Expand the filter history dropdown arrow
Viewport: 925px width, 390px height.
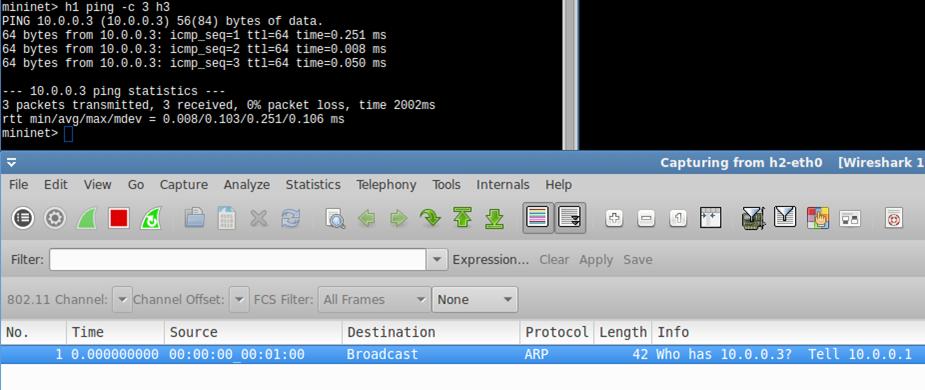point(437,260)
